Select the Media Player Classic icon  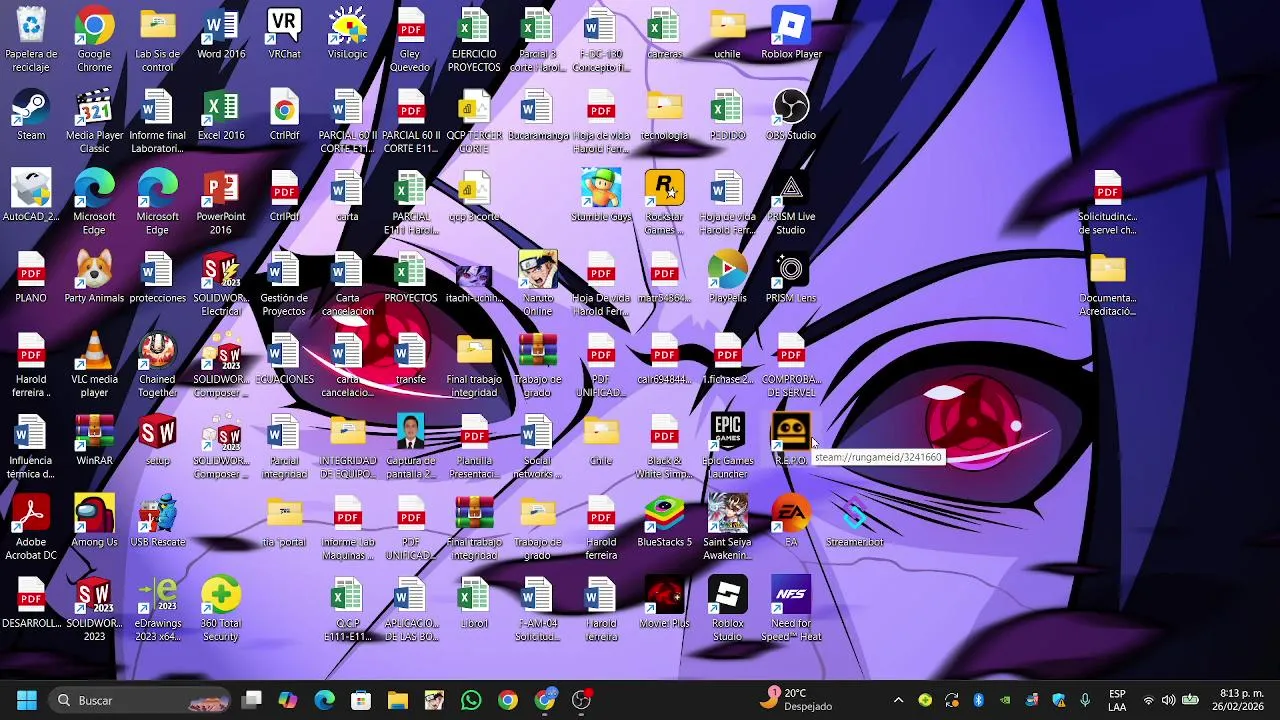(x=94, y=121)
